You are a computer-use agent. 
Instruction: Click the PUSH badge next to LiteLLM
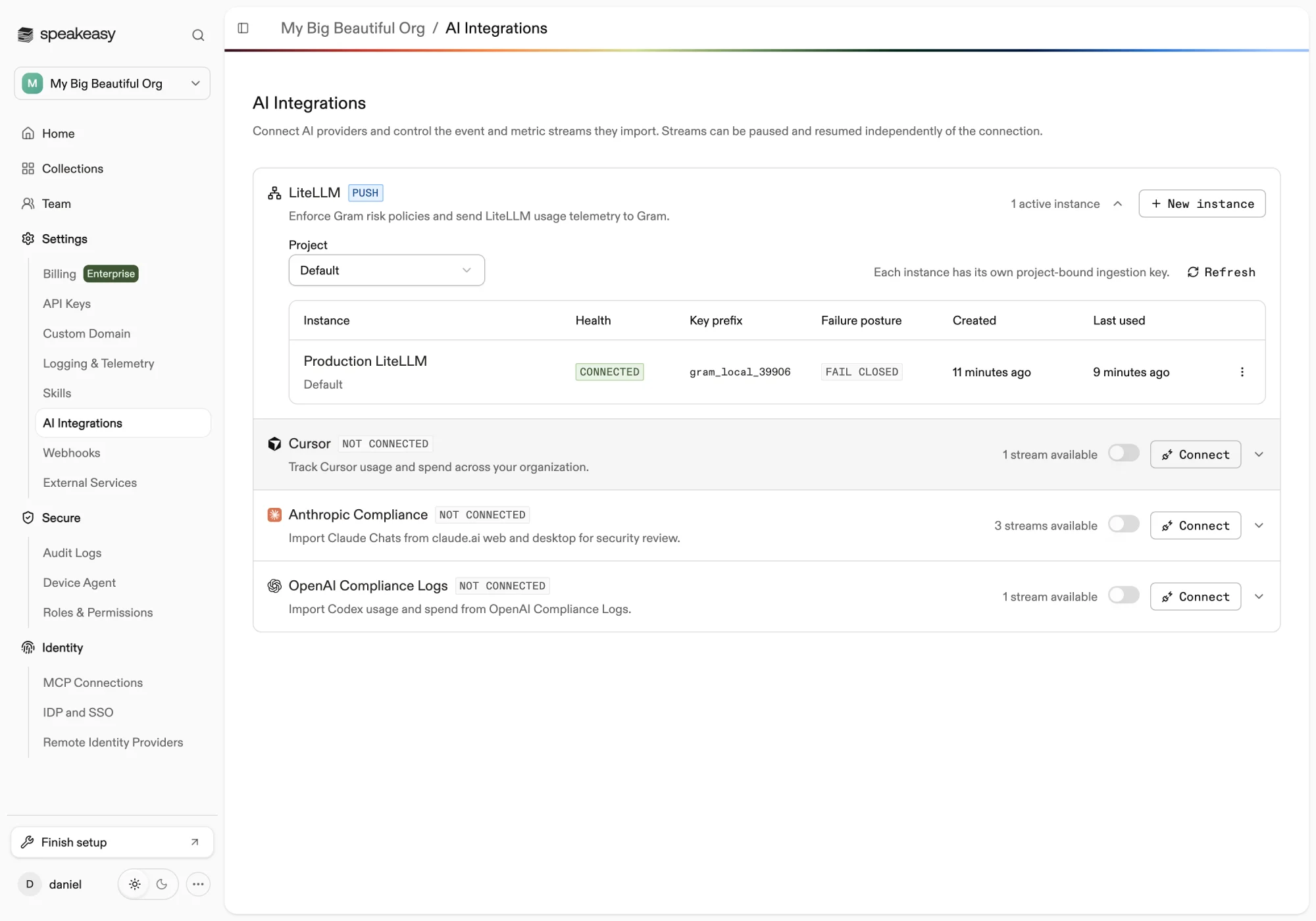pos(365,193)
